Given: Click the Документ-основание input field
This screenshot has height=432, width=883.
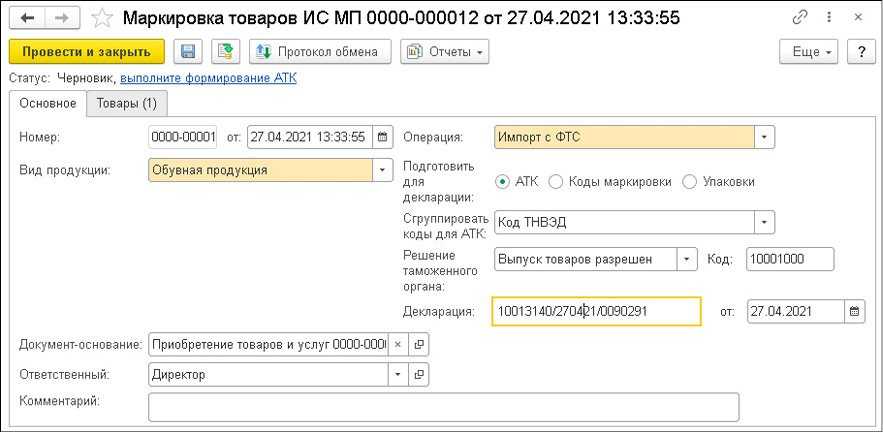Looking at the screenshot, I should 269,345.
